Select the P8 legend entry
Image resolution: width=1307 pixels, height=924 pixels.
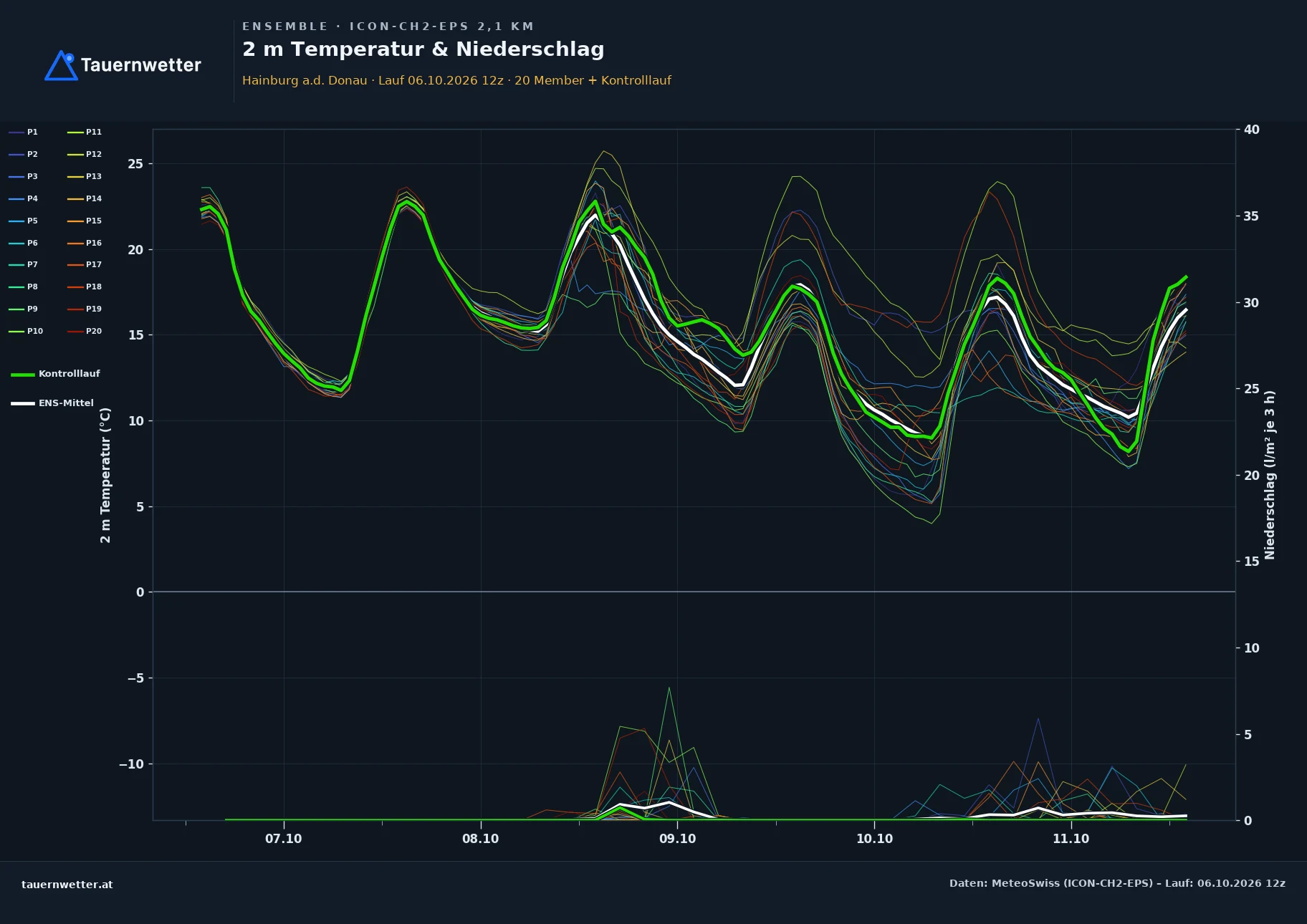click(23, 287)
